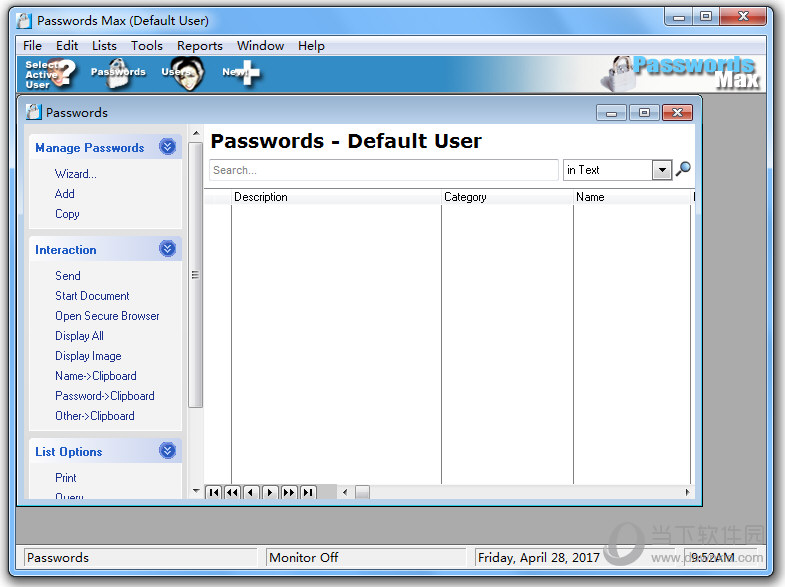Image resolution: width=785 pixels, height=587 pixels.
Task: Click the Print link
Action: tap(66, 478)
